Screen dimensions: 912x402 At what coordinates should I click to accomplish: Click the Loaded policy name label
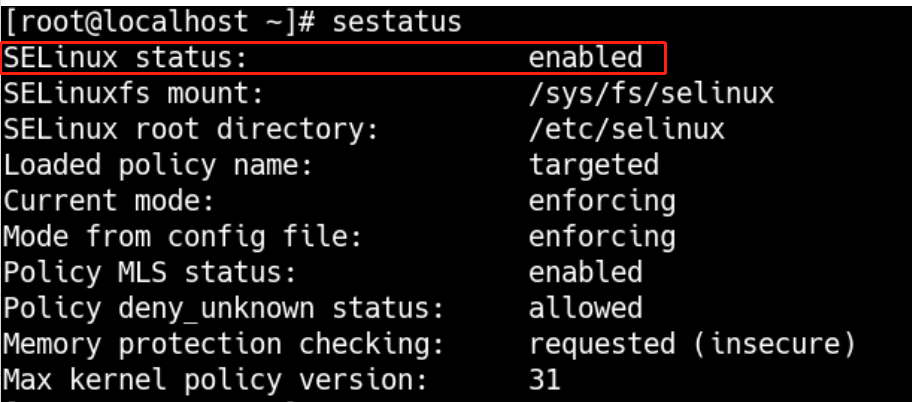(x=158, y=165)
